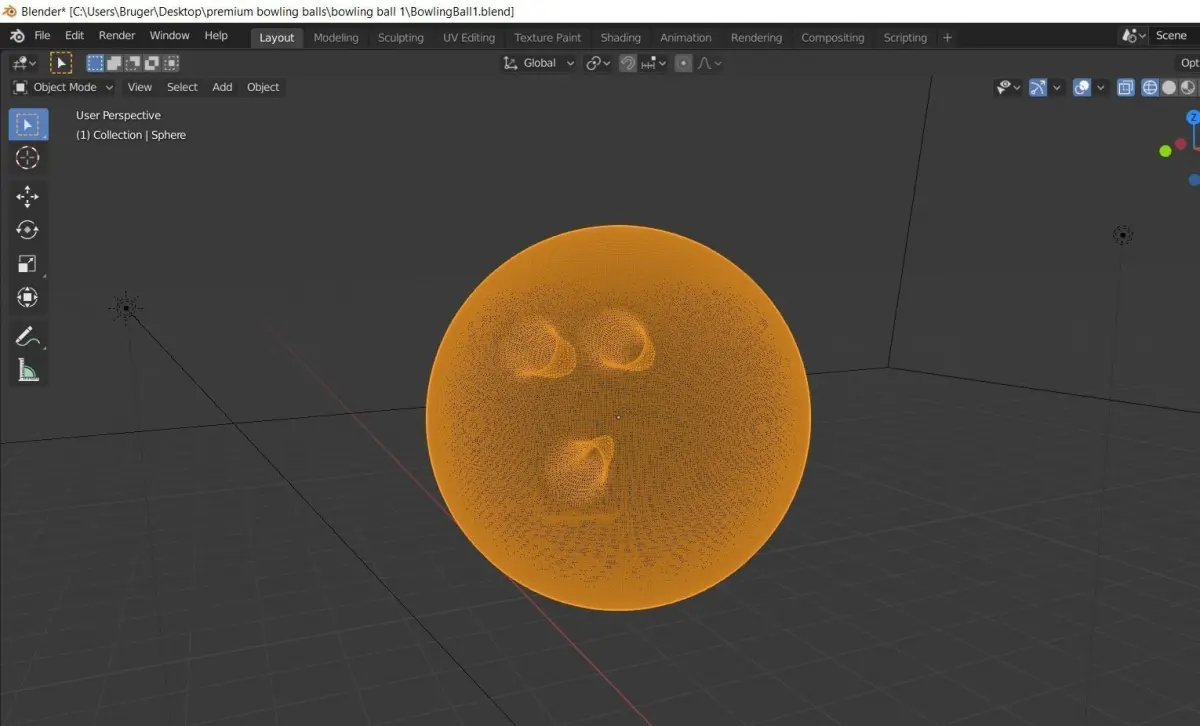Open the Window menu
Viewport: 1200px width, 726px height.
[x=169, y=36]
